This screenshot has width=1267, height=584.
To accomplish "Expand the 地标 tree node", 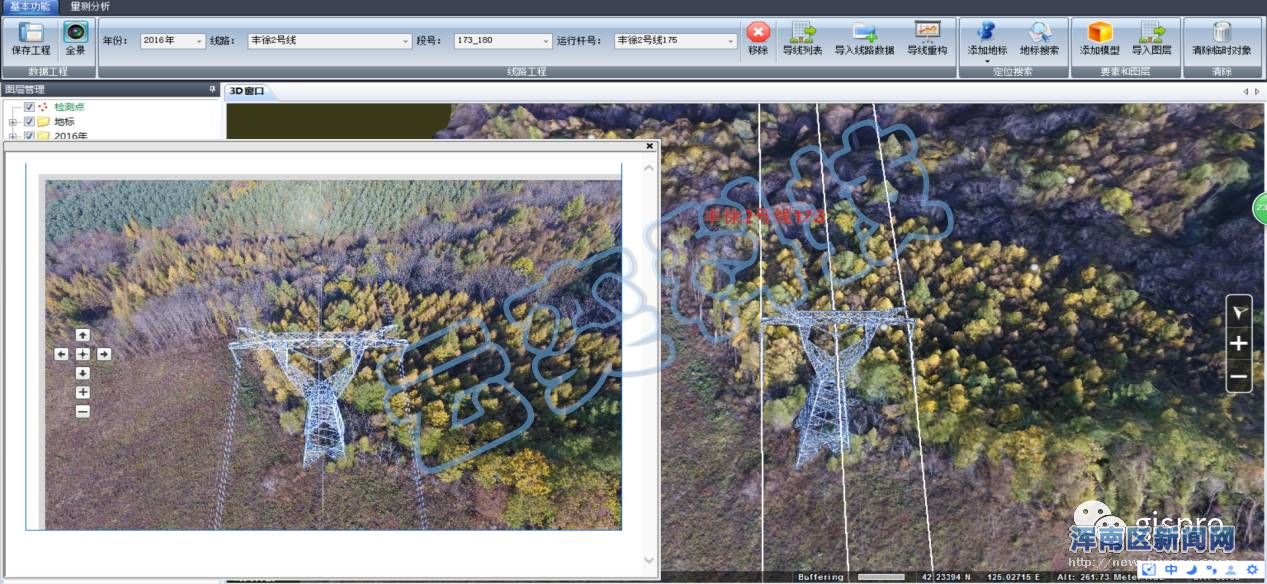I will [13, 122].
